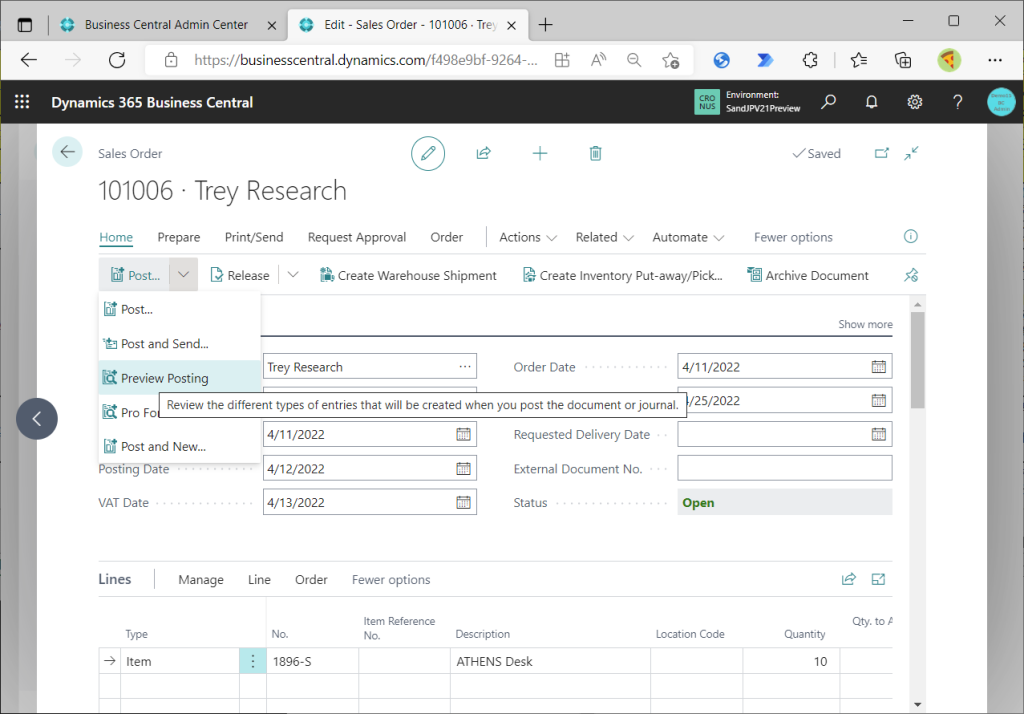This screenshot has height=714, width=1024.
Task: Click the 1896-S item number cell
Action: (312, 661)
